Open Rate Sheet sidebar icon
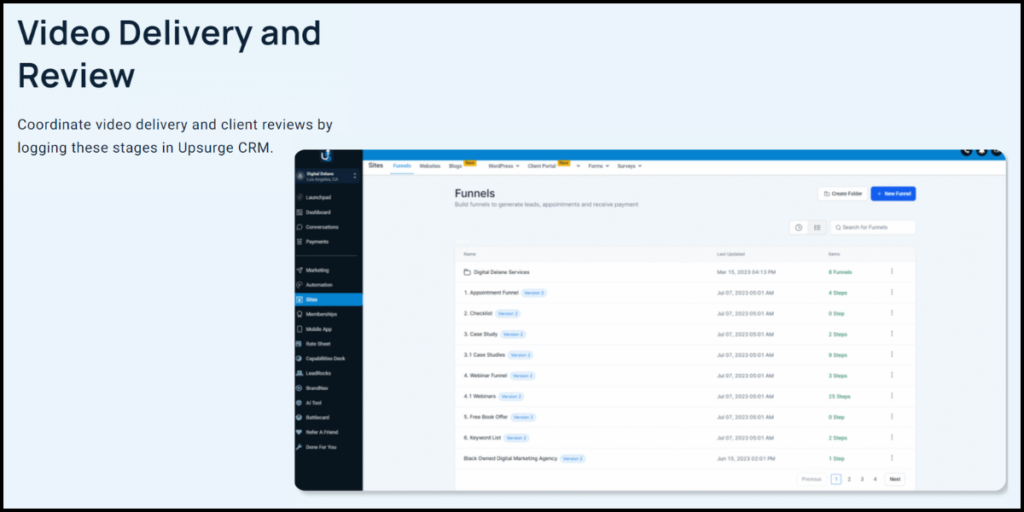The height and width of the screenshot is (512, 1024). pyautogui.click(x=299, y=344)
